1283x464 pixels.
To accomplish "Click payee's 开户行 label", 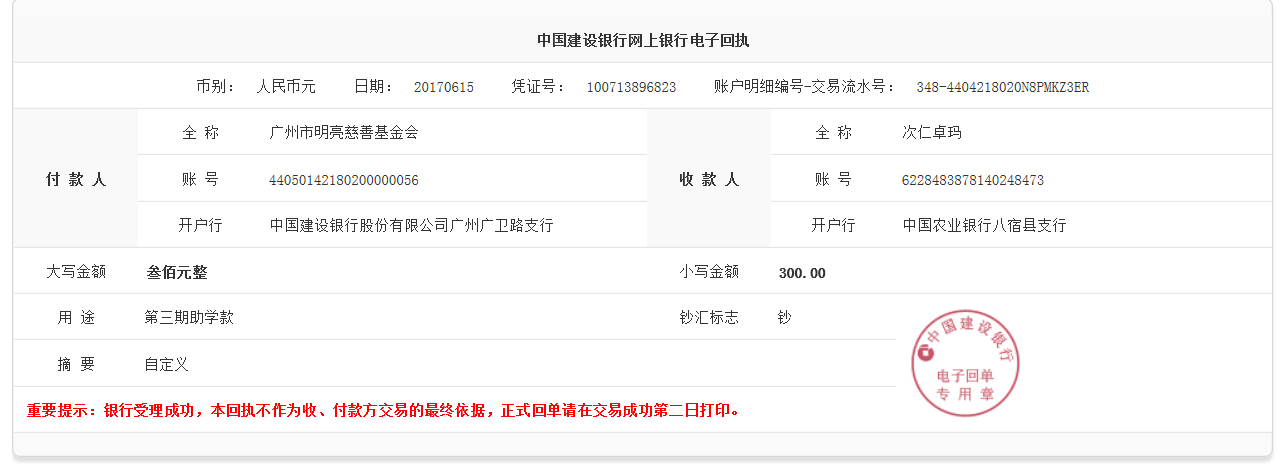I will tap(833, 226).
